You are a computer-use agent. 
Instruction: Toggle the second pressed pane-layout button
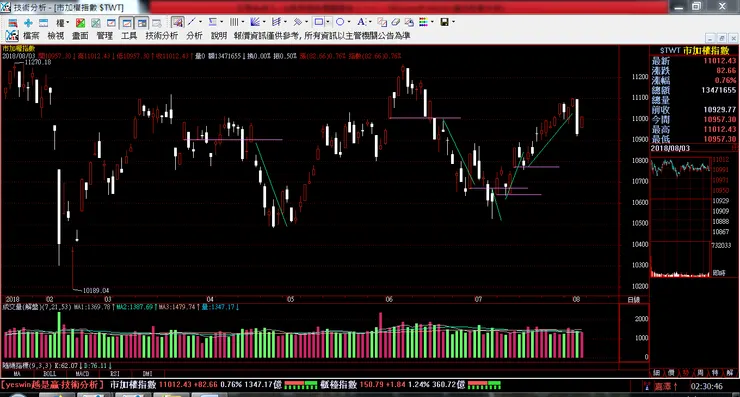142,23
